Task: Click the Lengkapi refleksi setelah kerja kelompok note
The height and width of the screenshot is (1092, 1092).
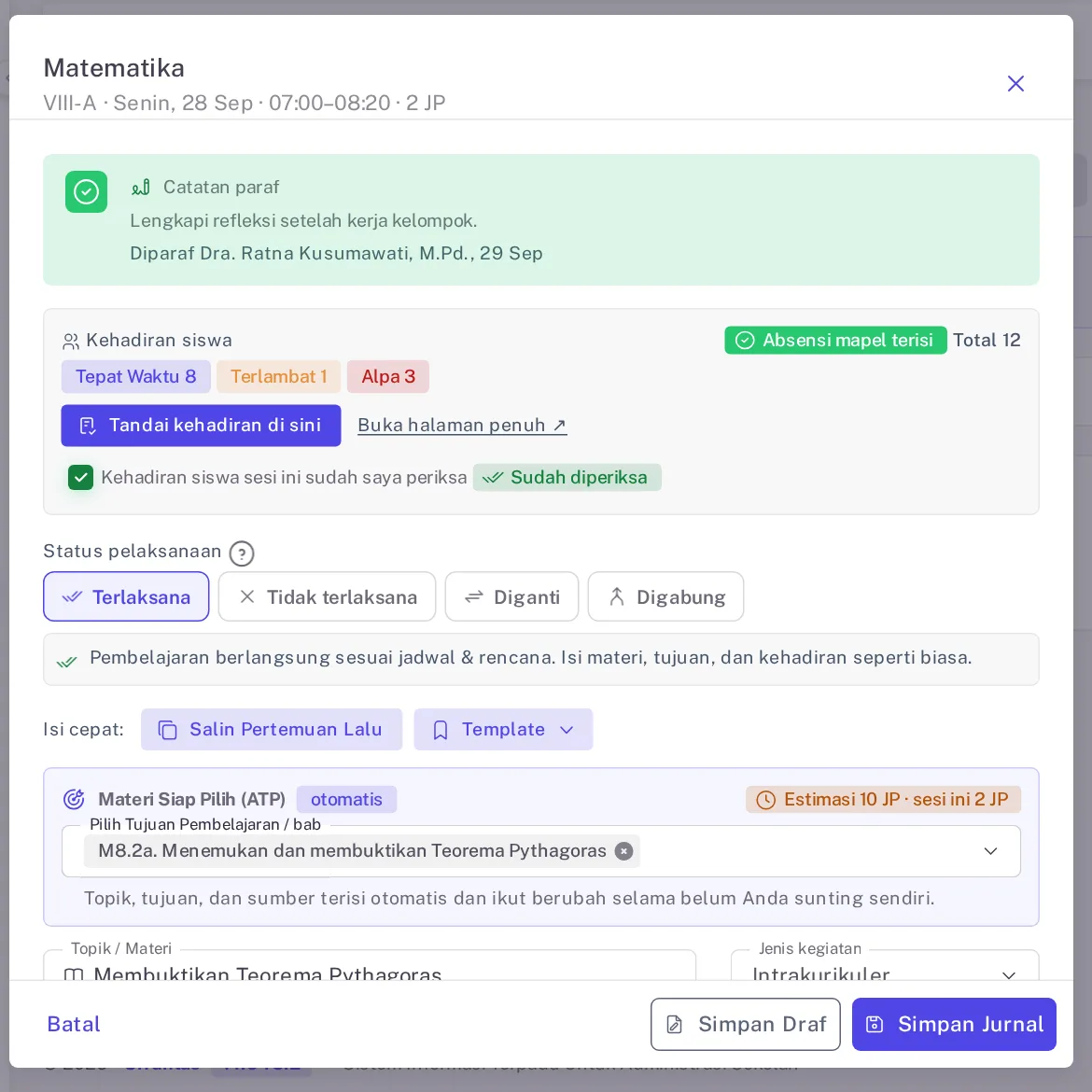Action: [303, 221]
